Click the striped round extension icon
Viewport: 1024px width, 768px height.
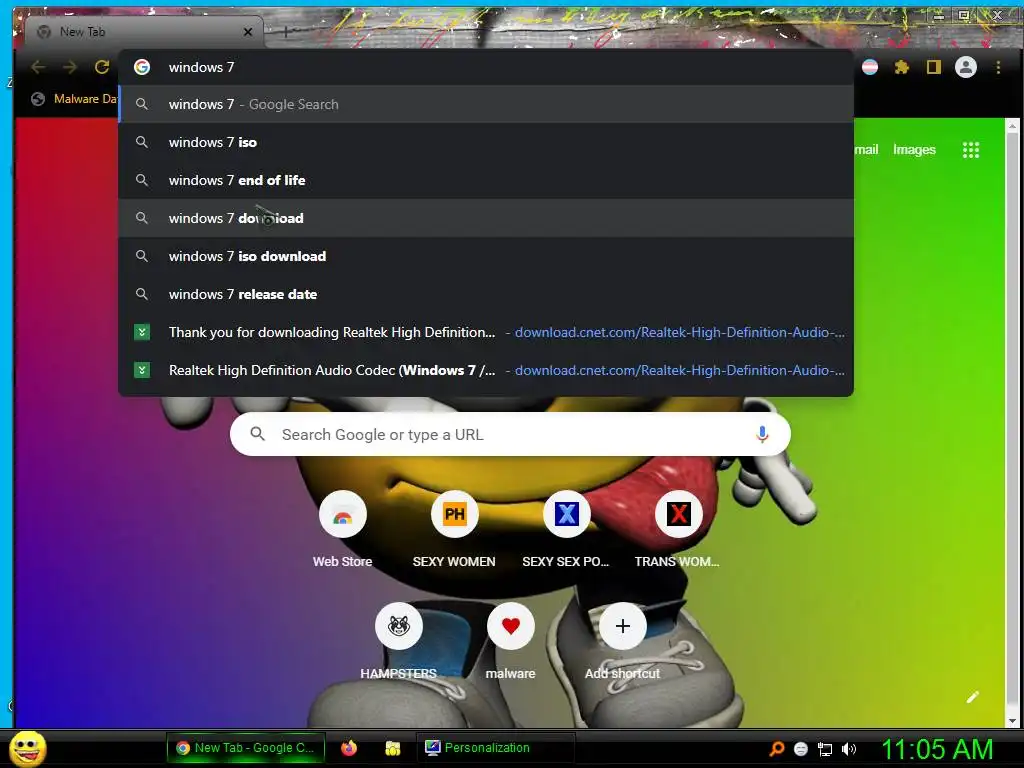870,67
